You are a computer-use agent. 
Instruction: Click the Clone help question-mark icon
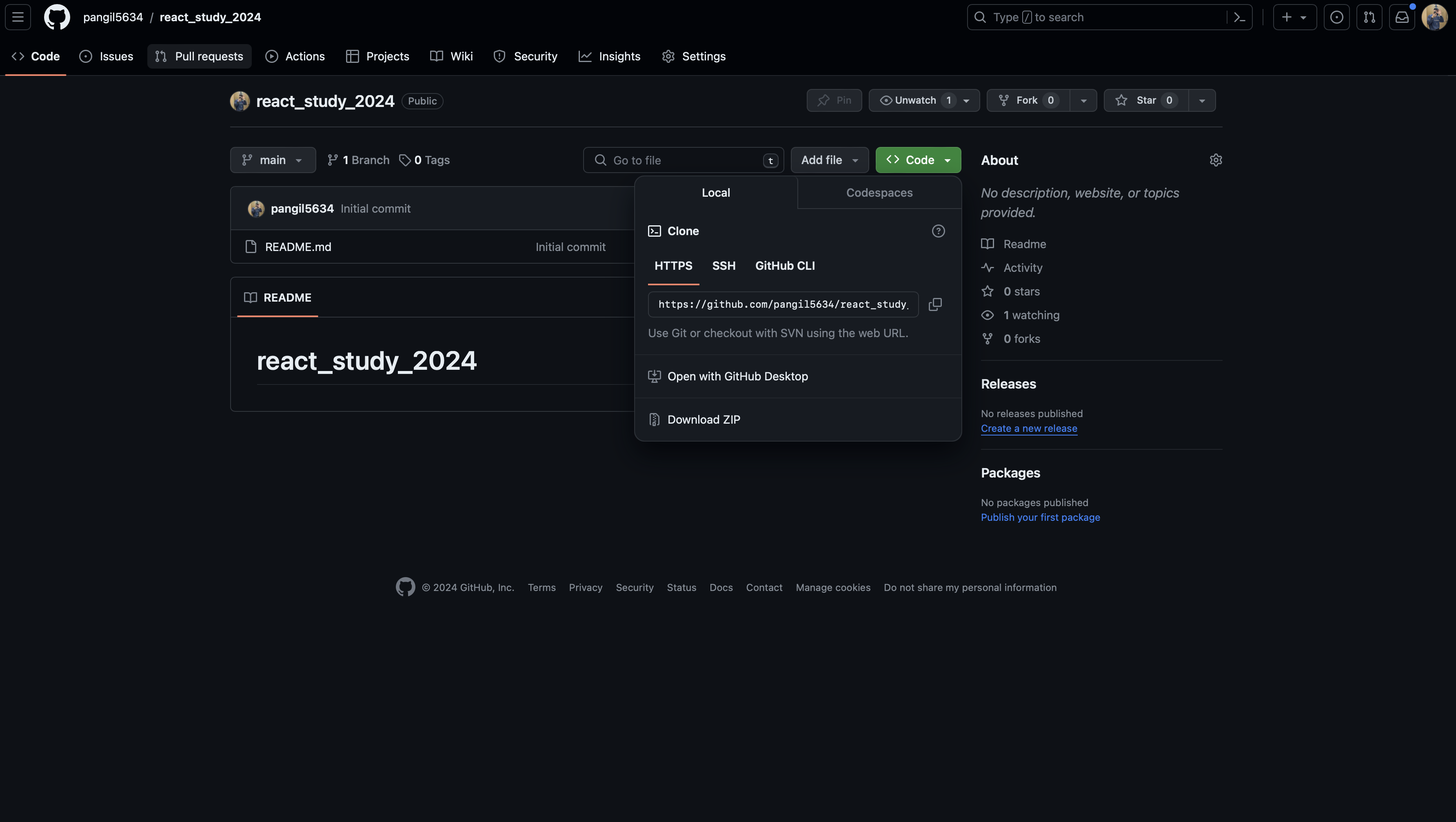[x=938, y=231]
